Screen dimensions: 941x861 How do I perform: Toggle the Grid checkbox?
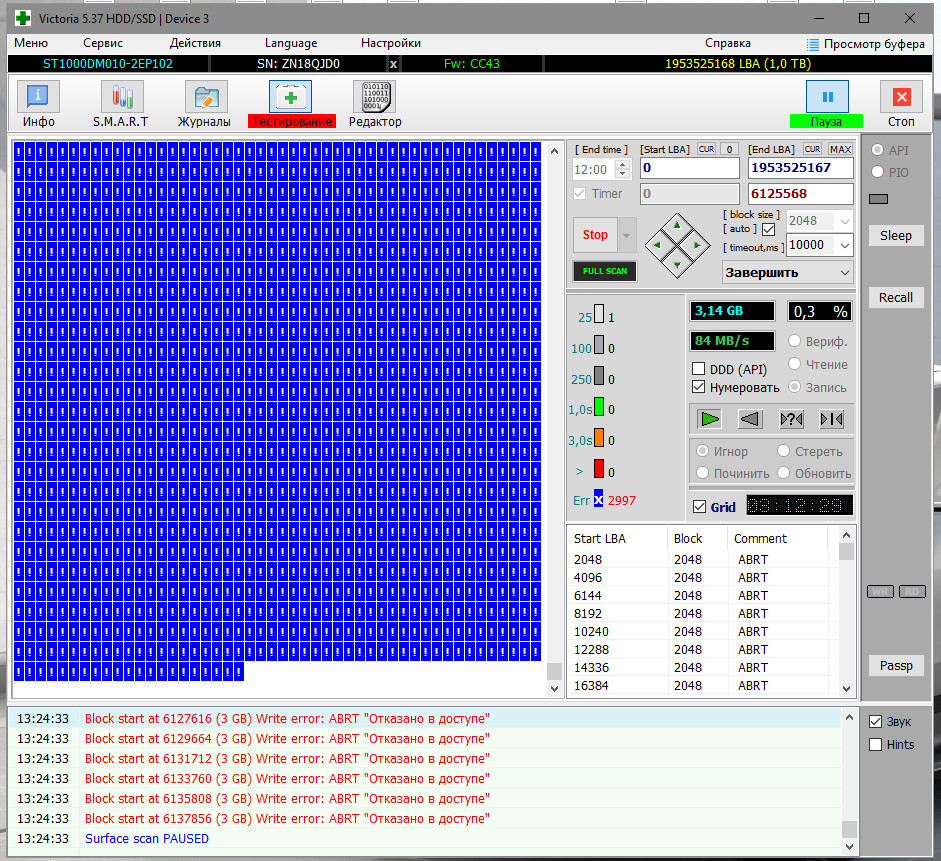[699, 507]
